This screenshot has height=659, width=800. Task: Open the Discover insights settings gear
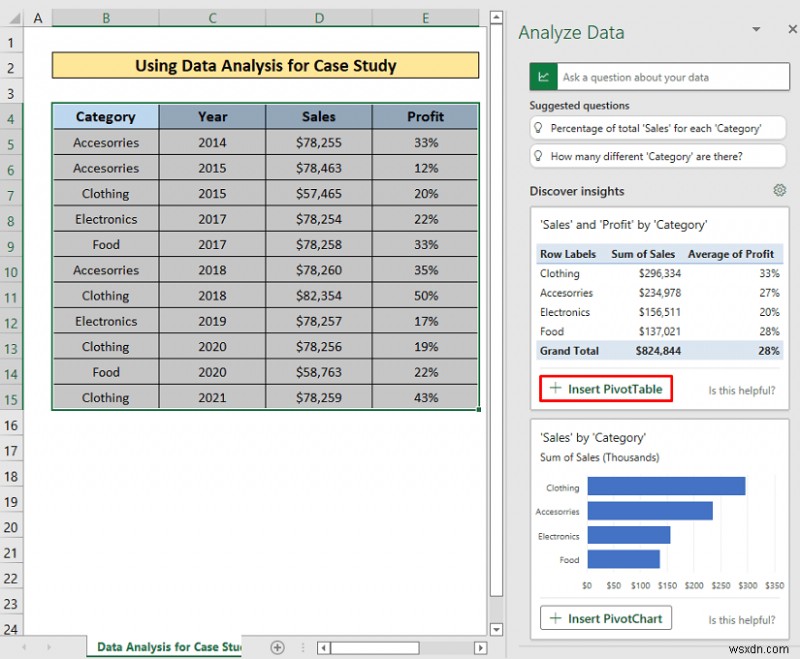[x=780, y=190]
